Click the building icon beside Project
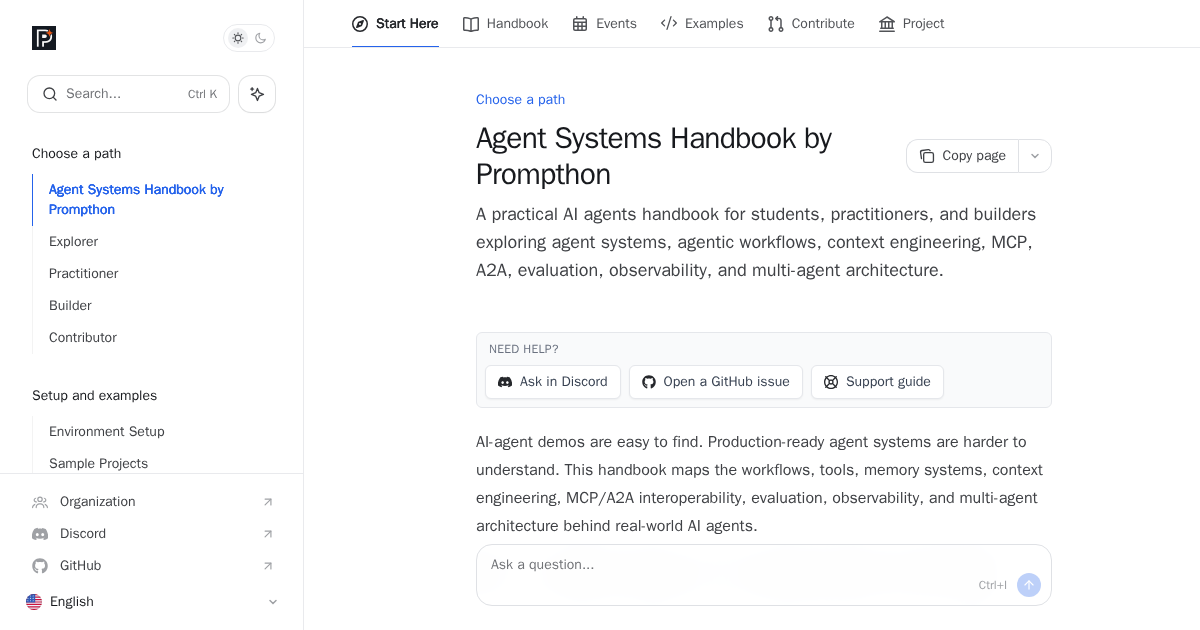The image size is (1200, 630). [x=887, y=24]
